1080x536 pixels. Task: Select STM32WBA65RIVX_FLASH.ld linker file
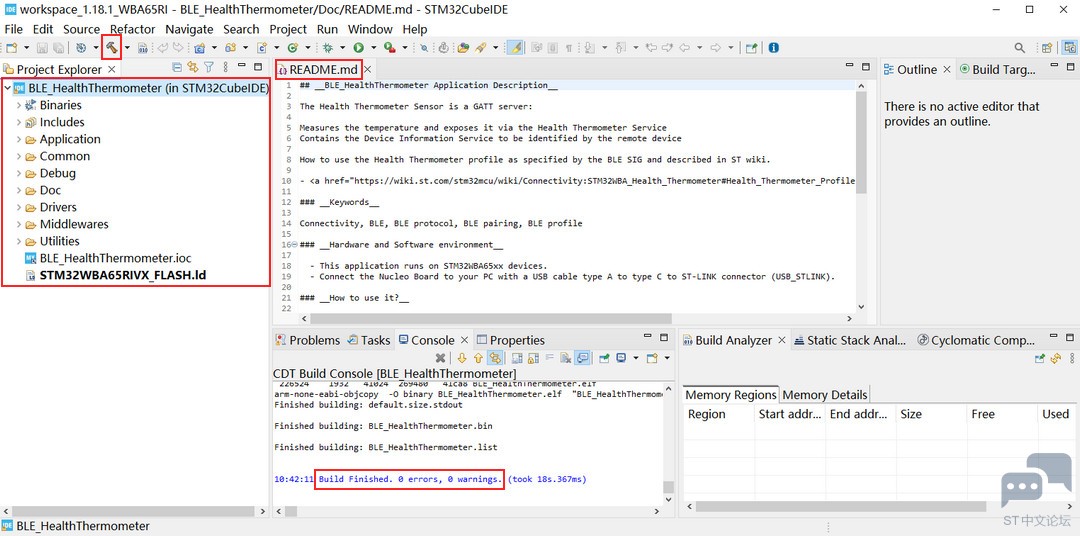pyautogui.click(x=115, y=275)
